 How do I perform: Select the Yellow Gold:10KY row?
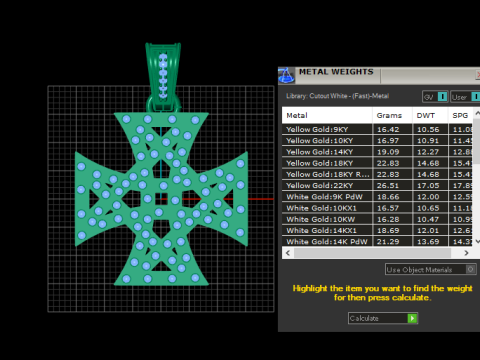377,141
